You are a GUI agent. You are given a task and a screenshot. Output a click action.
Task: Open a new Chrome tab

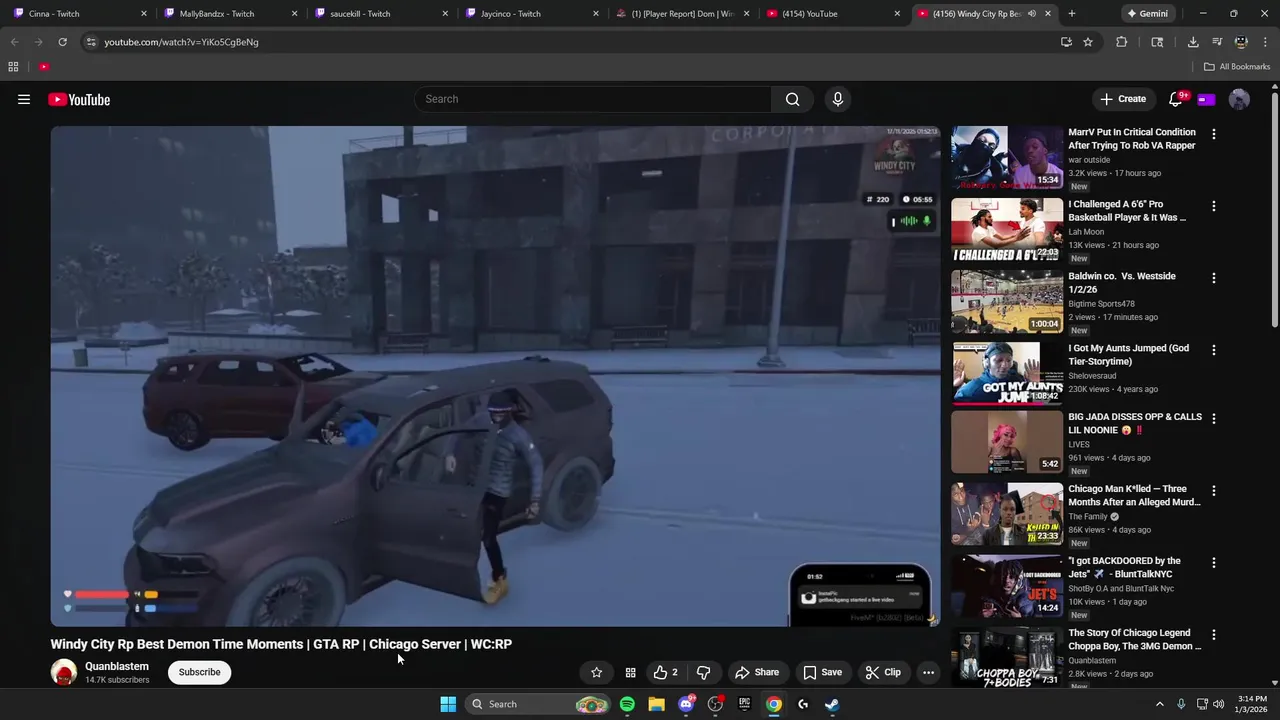(x=1072, y=14)
